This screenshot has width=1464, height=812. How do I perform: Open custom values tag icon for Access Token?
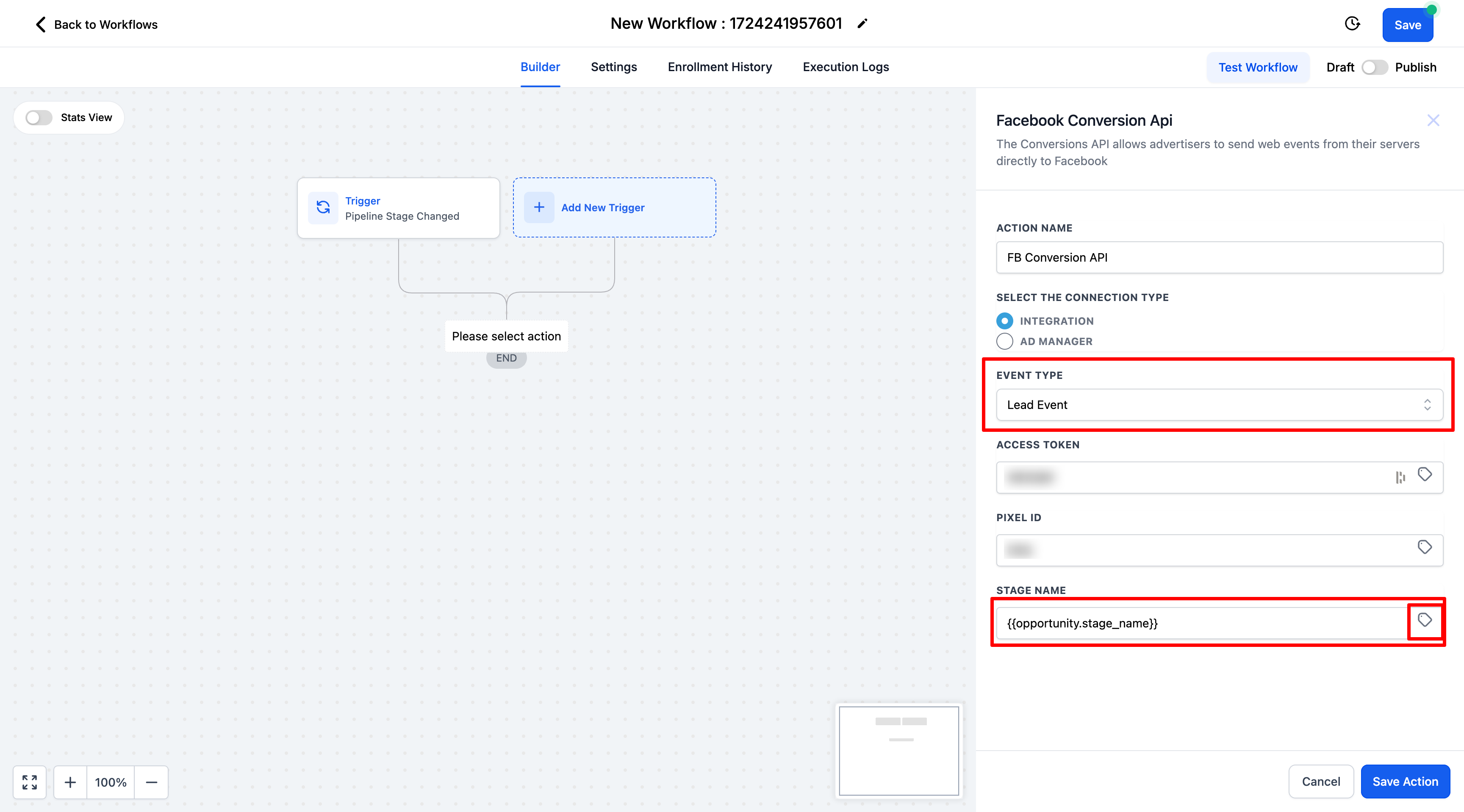1424,475
